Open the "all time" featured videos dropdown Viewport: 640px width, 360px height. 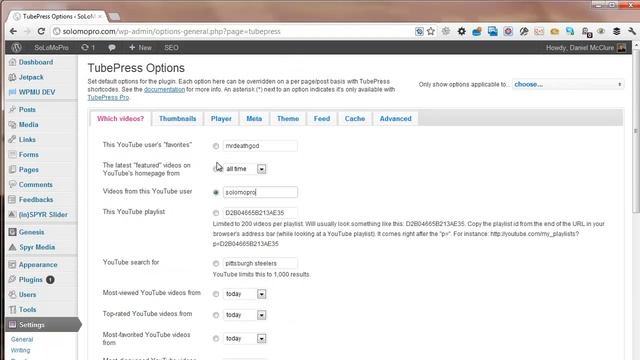click(x=245, y=169)
